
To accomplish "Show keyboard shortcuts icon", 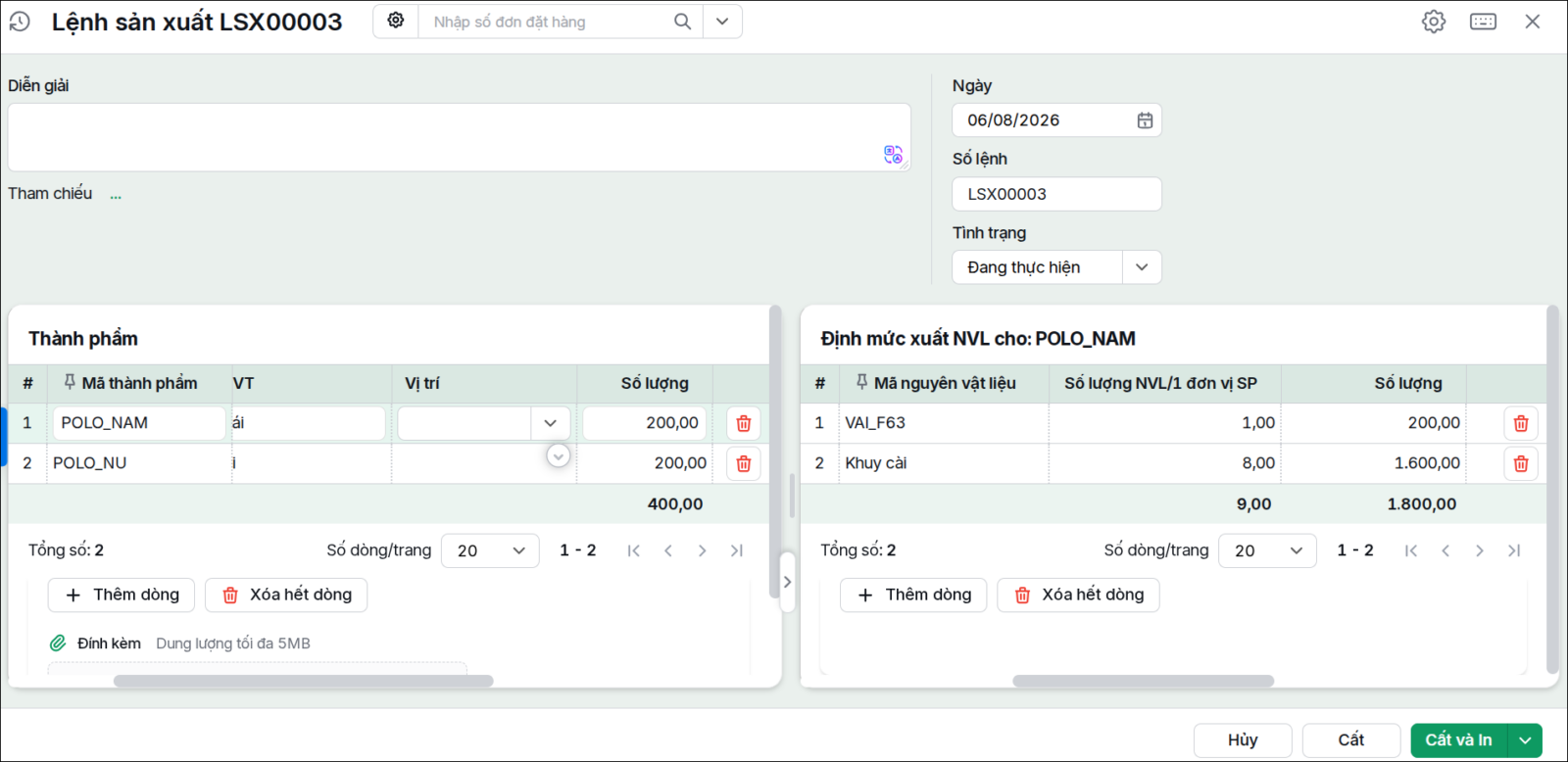I will point(1483,22).
